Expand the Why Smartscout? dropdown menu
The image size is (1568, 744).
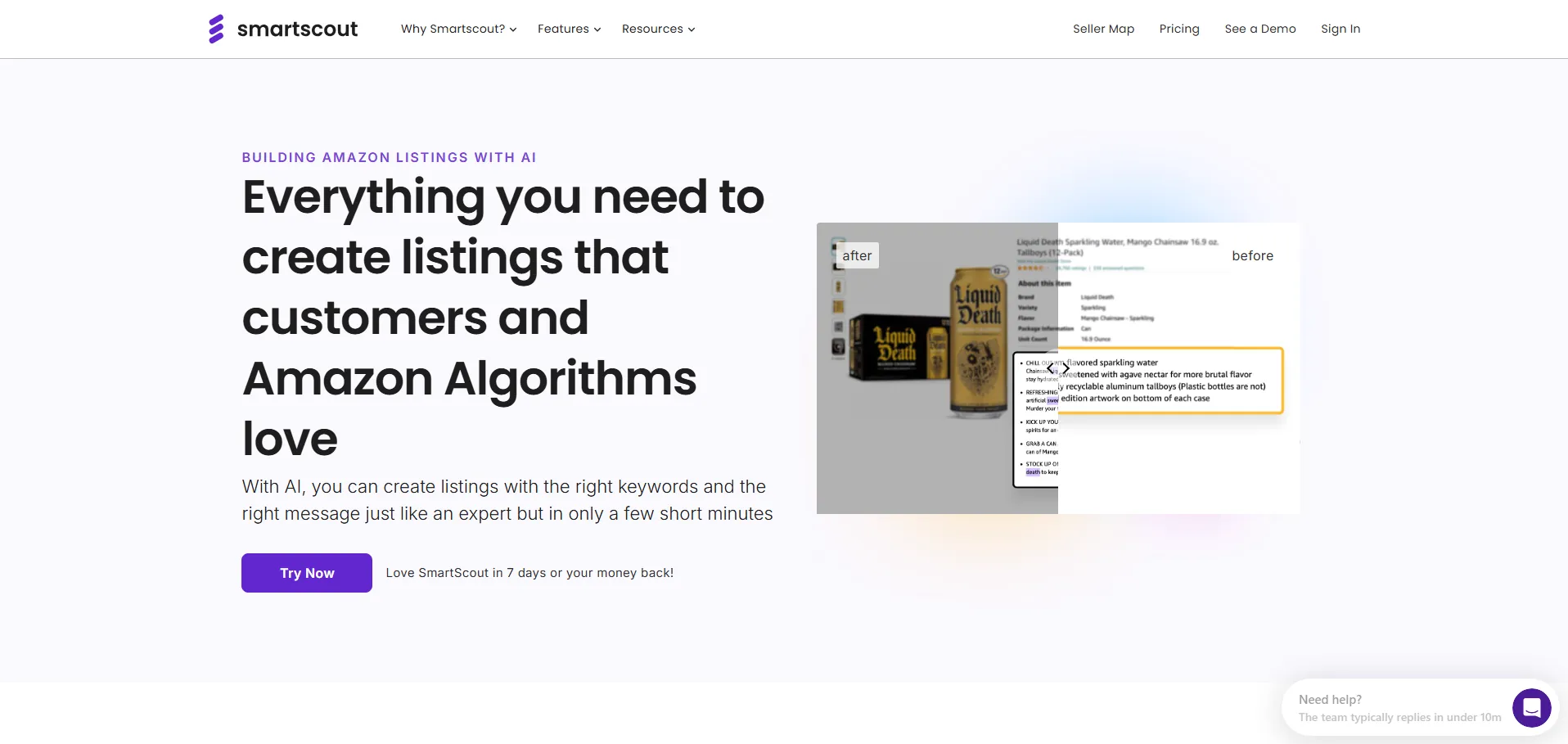(x=453, y=29)
